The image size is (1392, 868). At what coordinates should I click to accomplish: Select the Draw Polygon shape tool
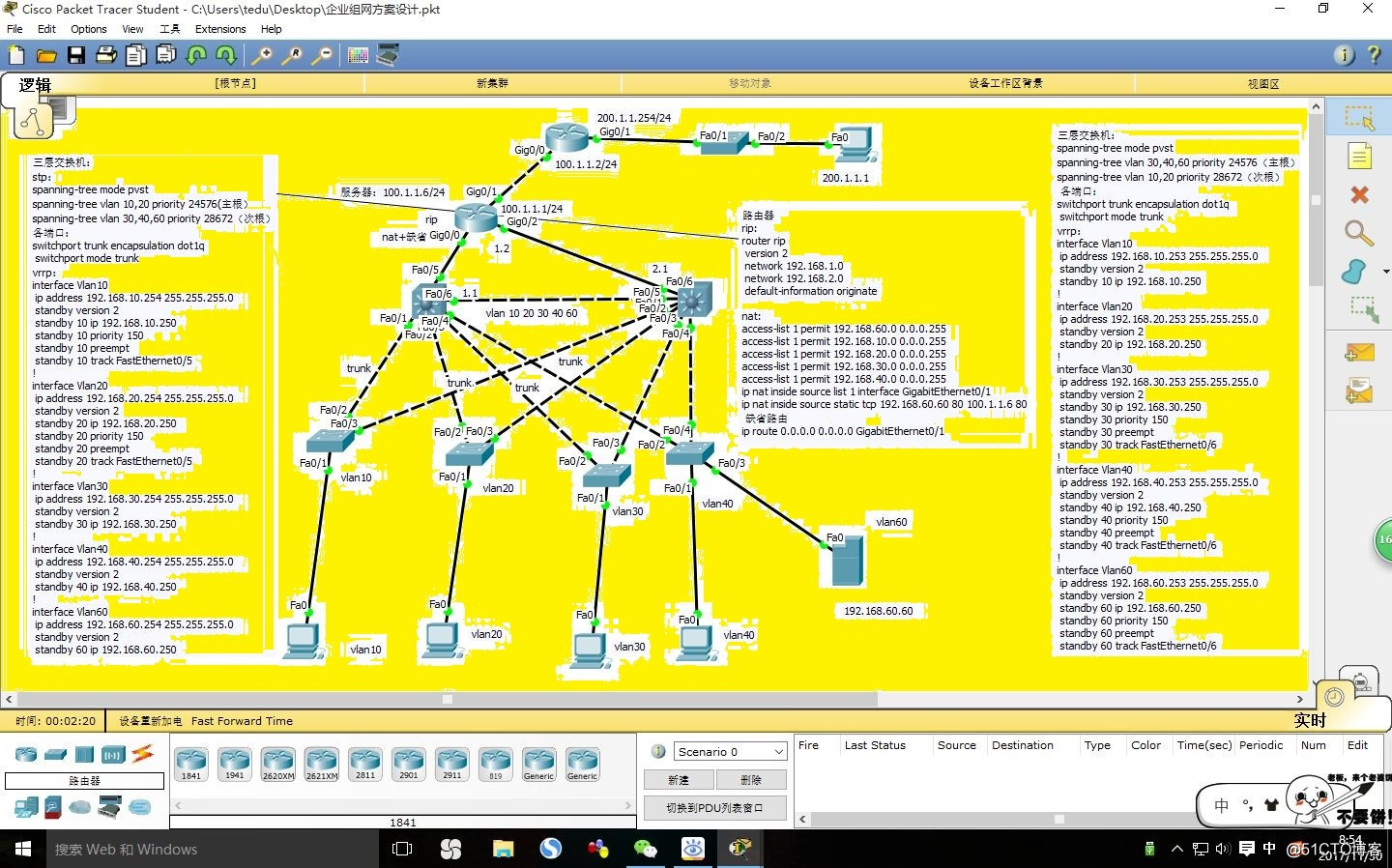tap(1354, 272)
